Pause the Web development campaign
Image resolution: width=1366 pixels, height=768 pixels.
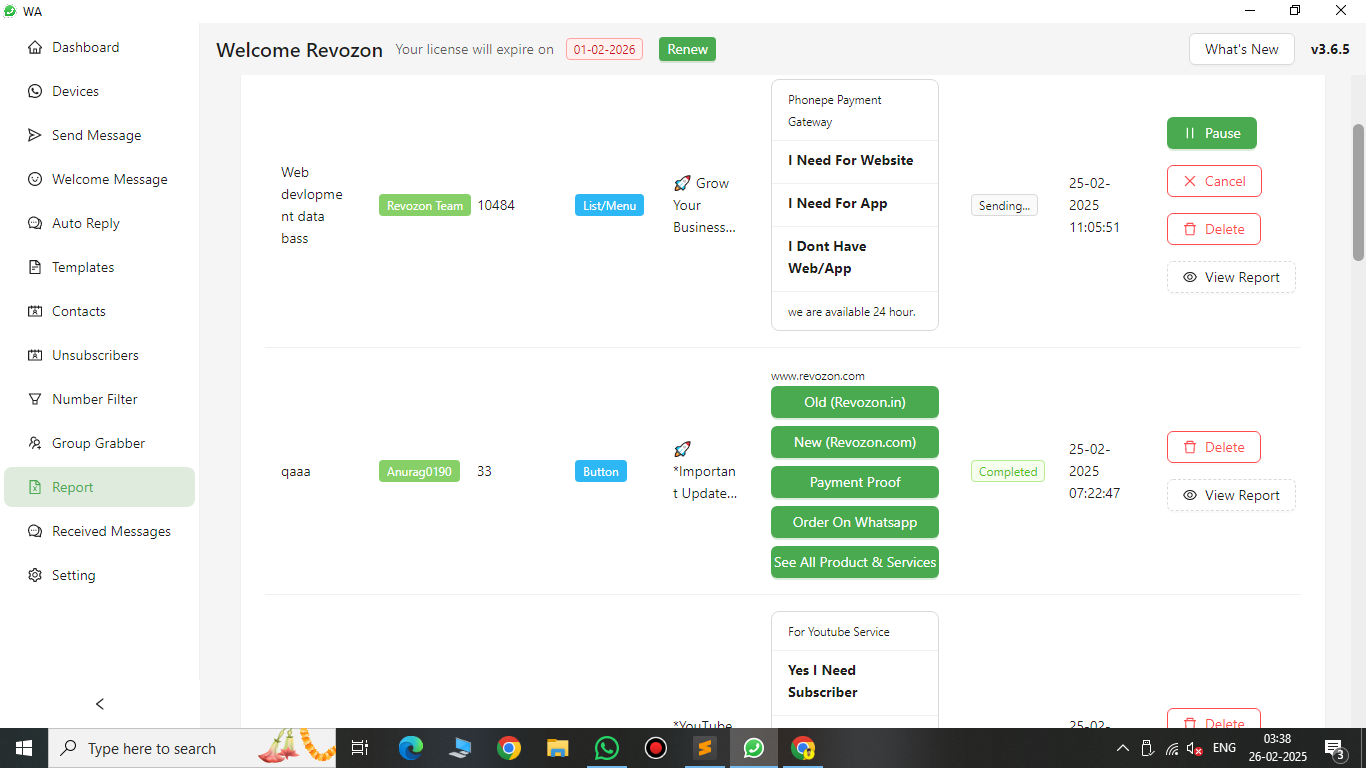click(x=1212, y=133)
